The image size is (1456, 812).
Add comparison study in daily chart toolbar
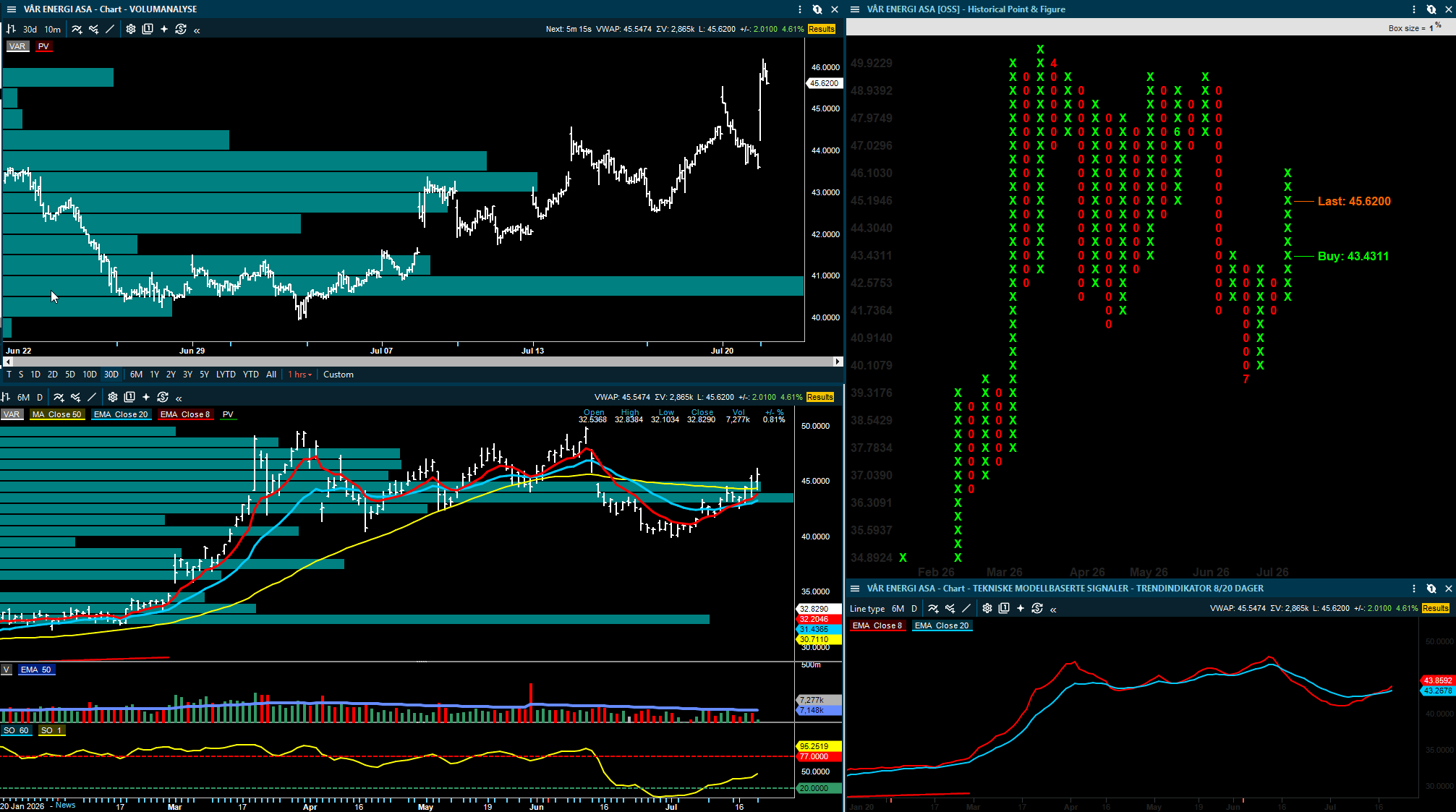(x=75, y=397)
